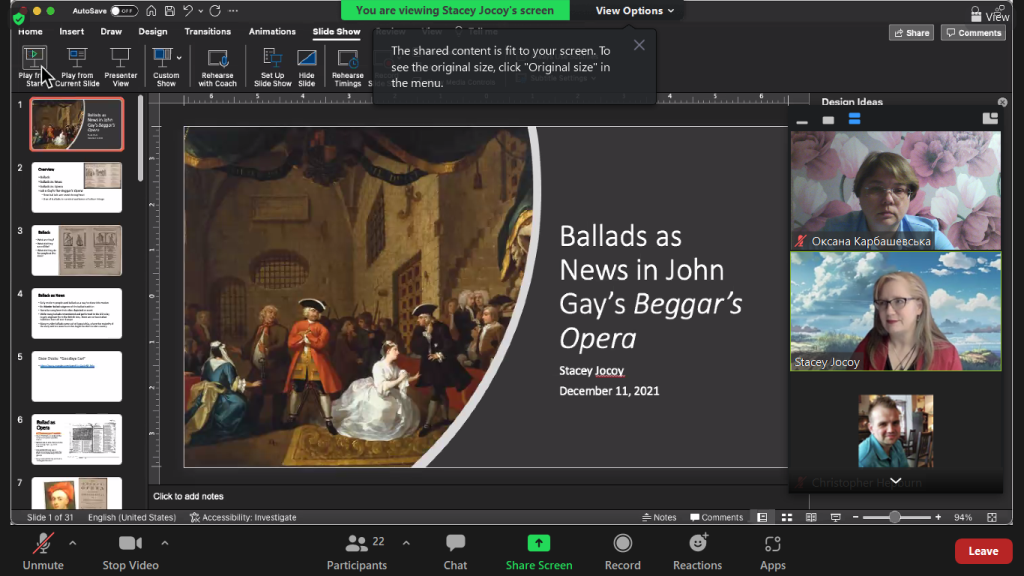This screenshot has height=576, width=1024.
Task: Click the Participants icon
Action: pyautogui.click(x=356, y=544)
